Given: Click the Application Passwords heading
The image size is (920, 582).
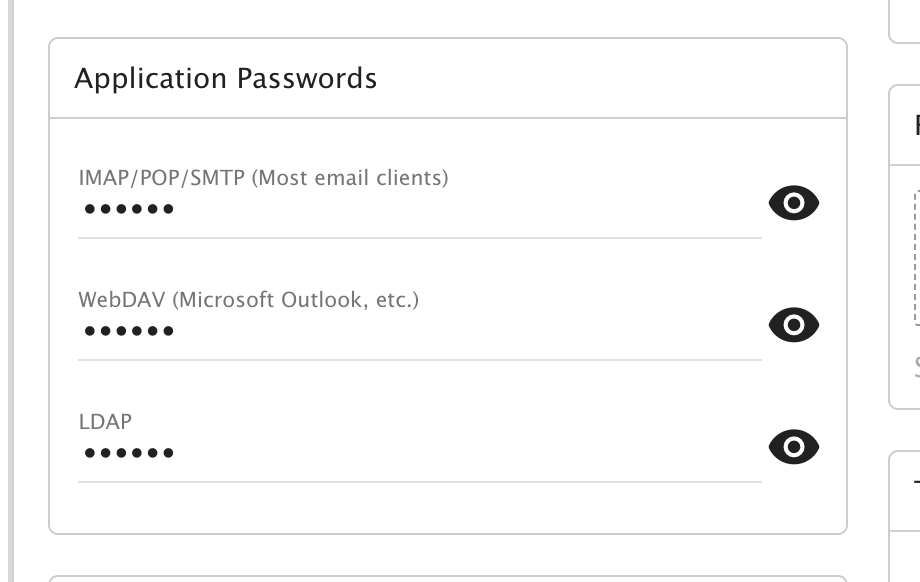Looking at the screenshot, I should (226, 78).
